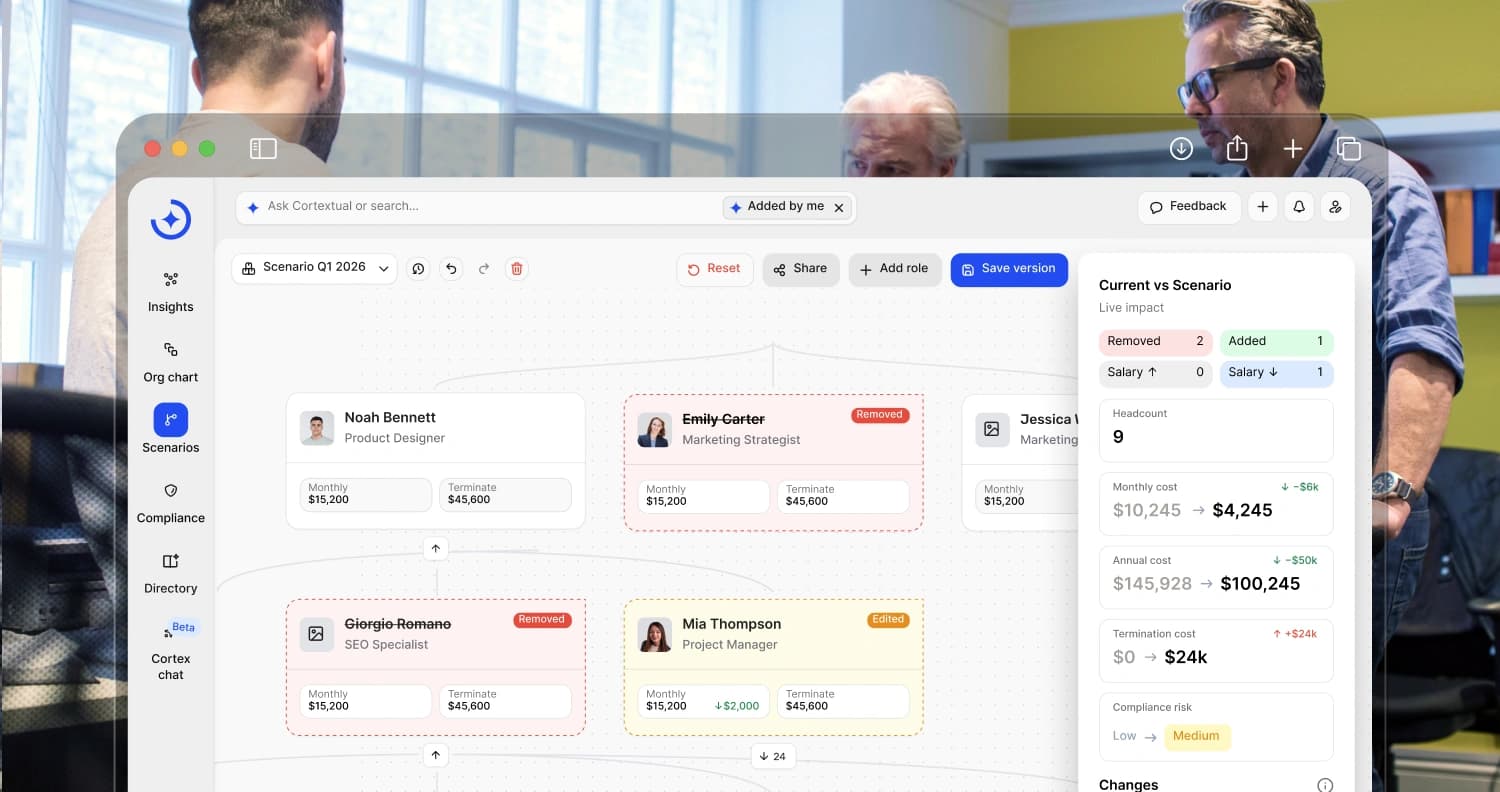
Task: Open a new browser tab with plus
Action: coord(1293,149)
